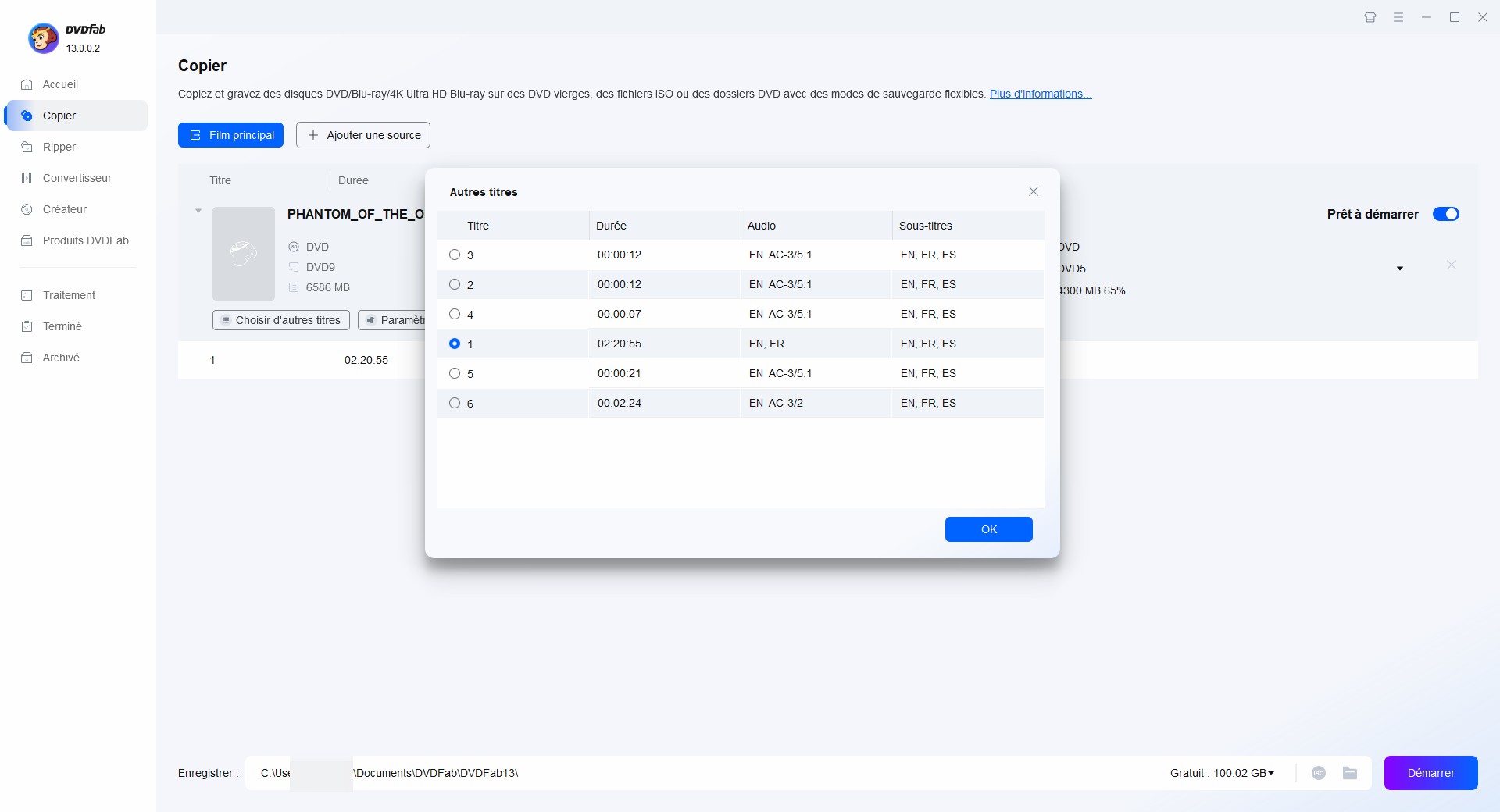Close the Autres titres dialog
The width and height of the screenshot is (1500, 812).
point(1033,191)
